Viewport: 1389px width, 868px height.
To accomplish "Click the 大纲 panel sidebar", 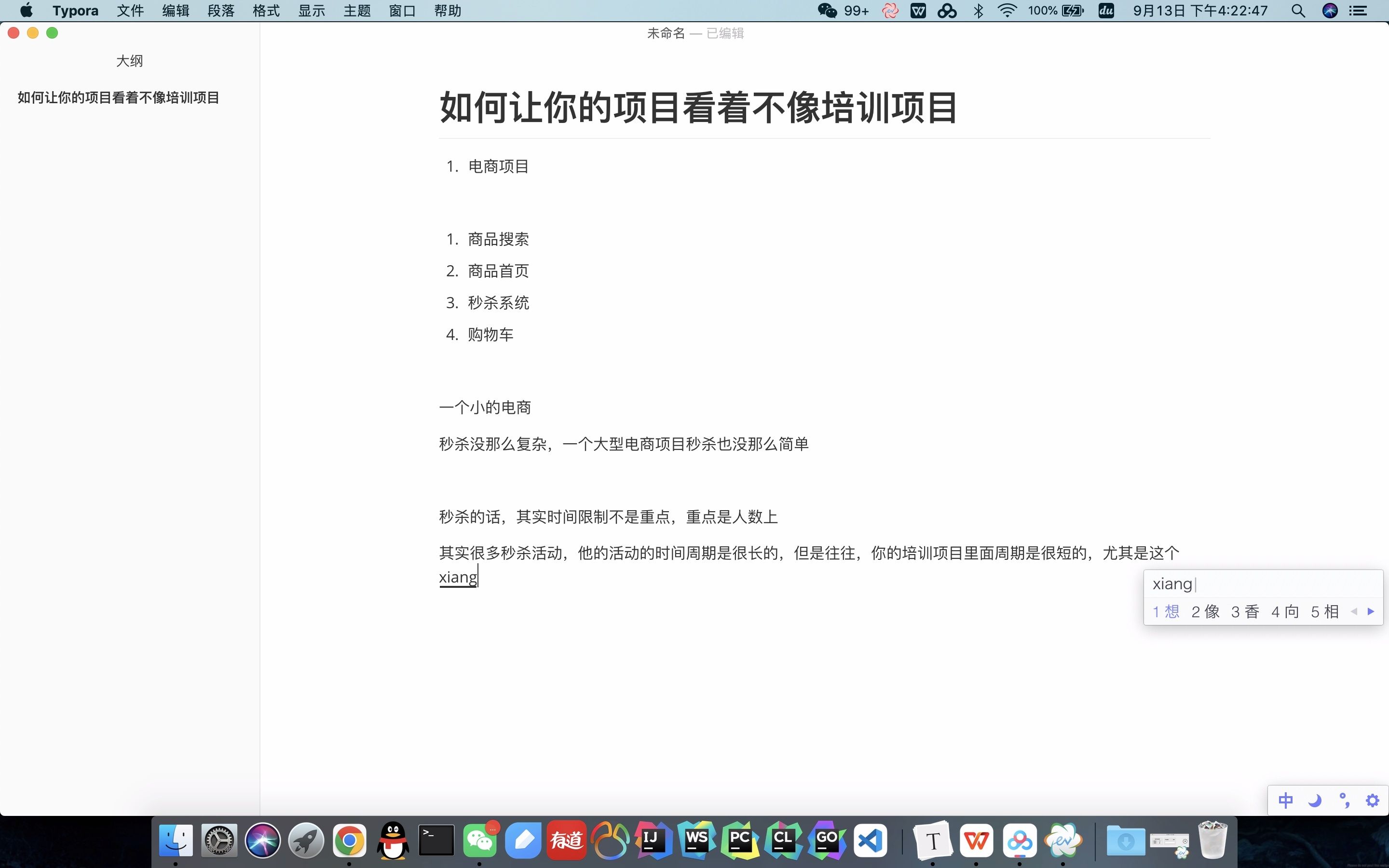I will [128, 60].
